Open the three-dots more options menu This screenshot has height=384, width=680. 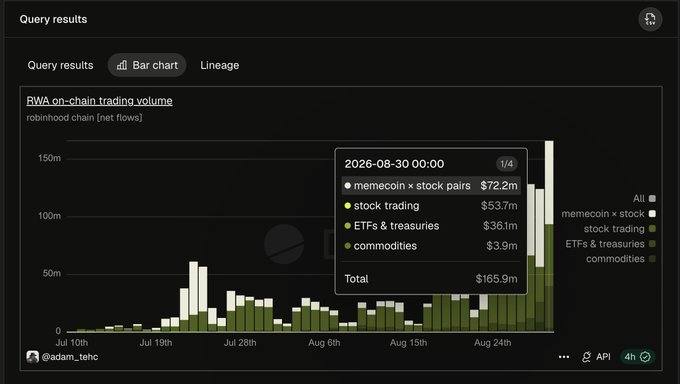(x=564, y=357)
